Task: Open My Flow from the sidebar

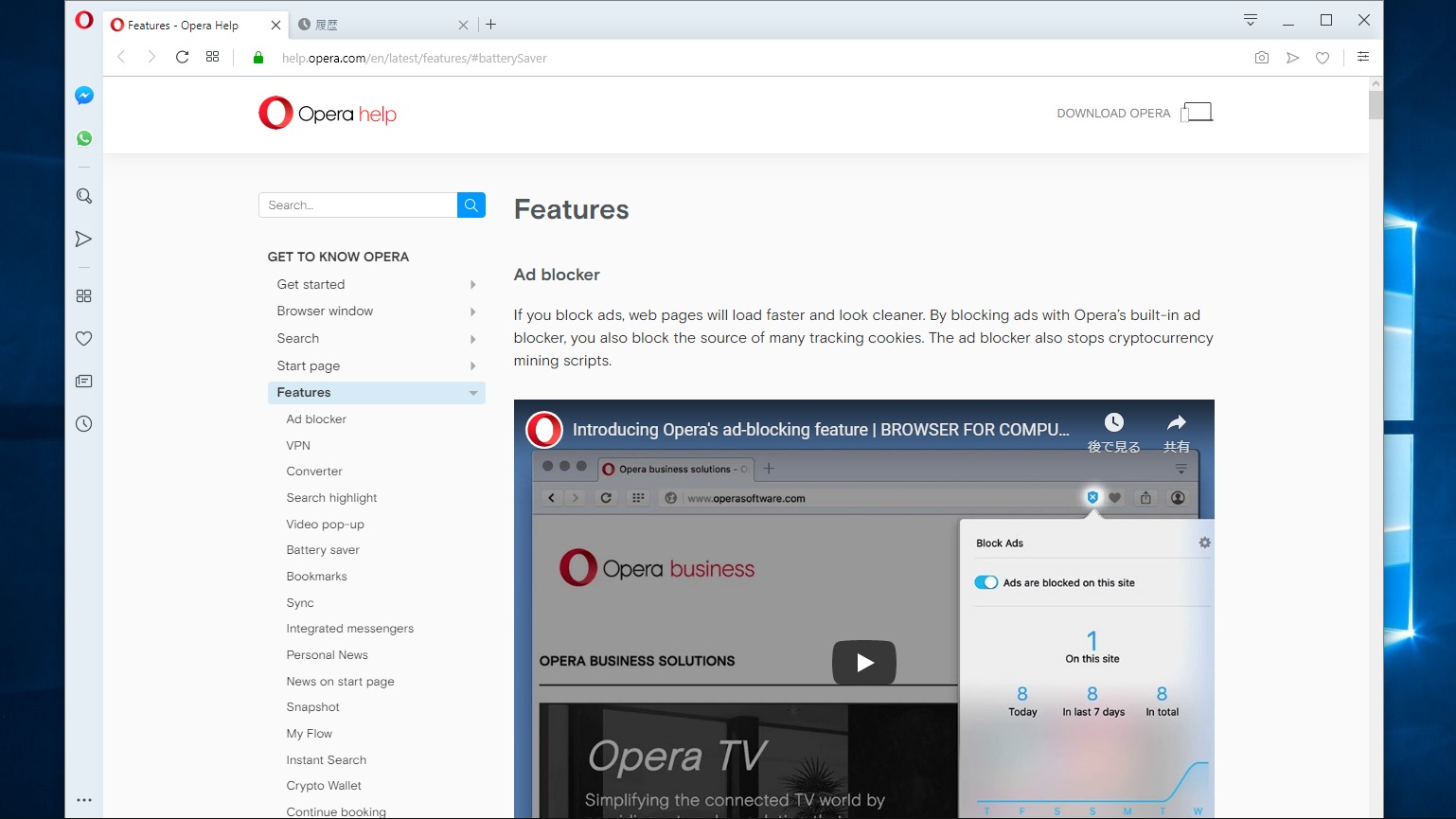Action: point(84,239)
